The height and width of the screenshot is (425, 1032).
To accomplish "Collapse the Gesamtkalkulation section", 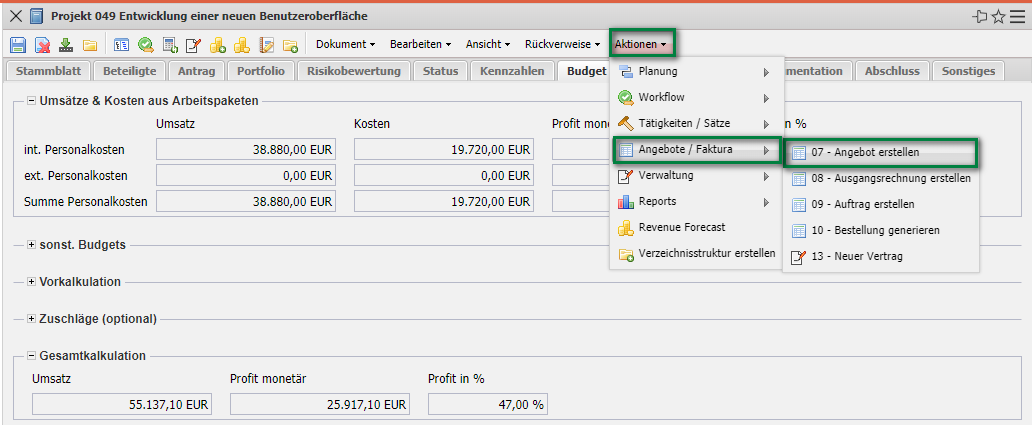I will tap(31, 355).
